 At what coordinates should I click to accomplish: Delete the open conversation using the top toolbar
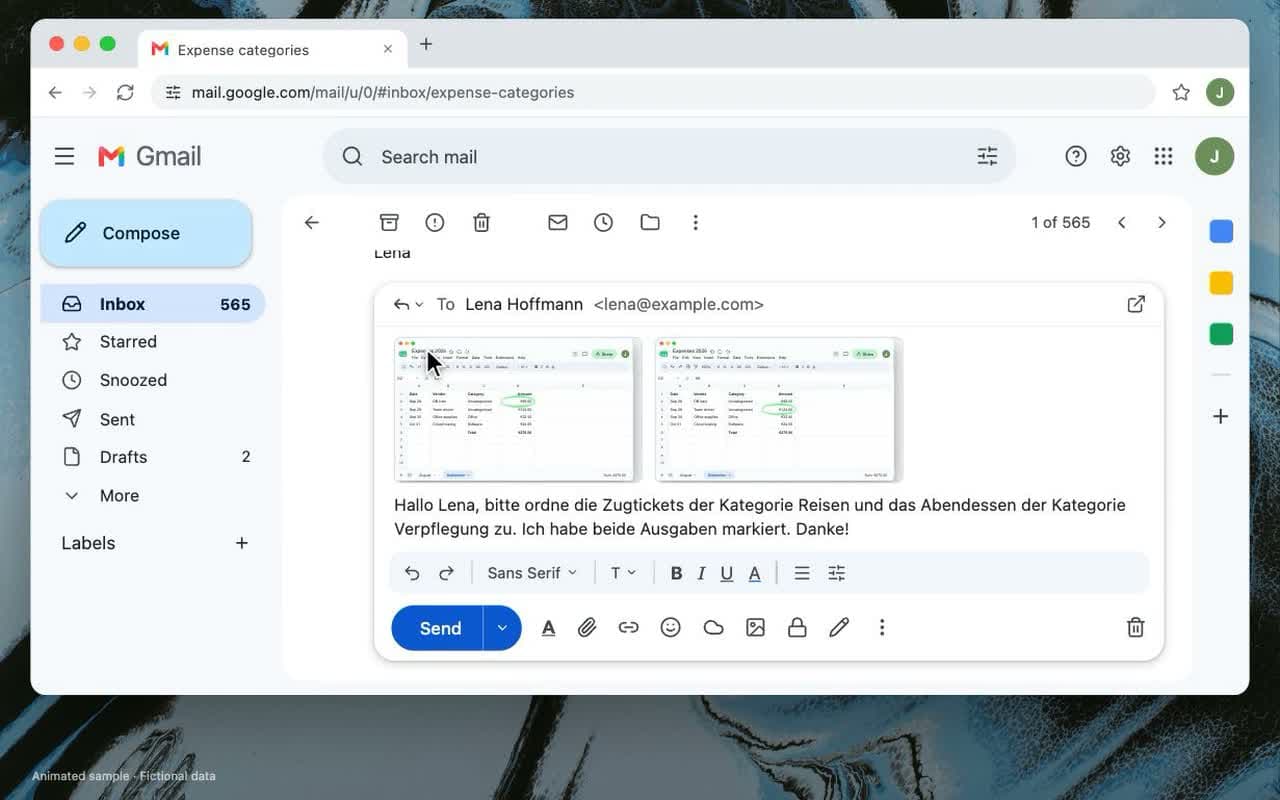[x=482, y=222]
